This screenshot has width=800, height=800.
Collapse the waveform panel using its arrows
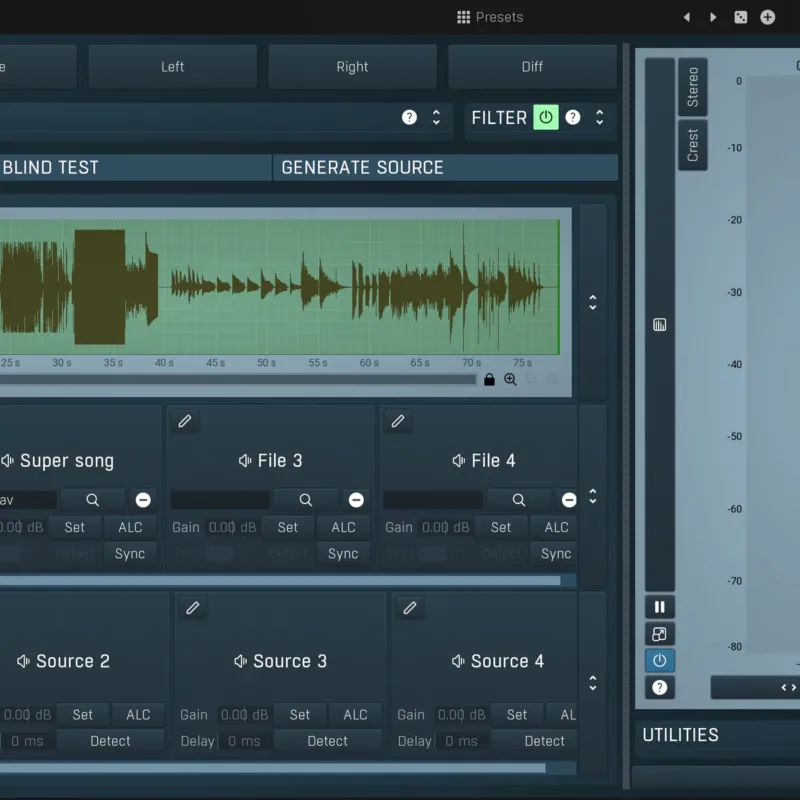[x=593, y=303]
